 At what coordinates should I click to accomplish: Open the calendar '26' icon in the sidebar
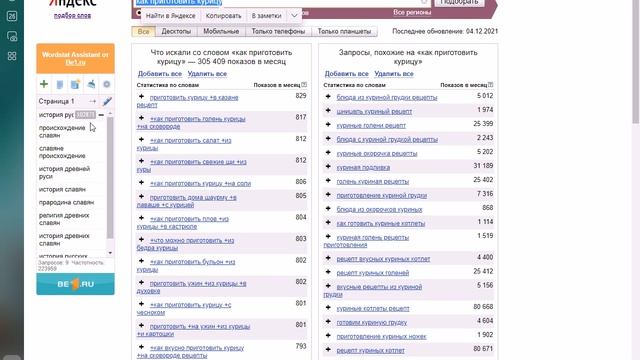[x=12, y=16]
